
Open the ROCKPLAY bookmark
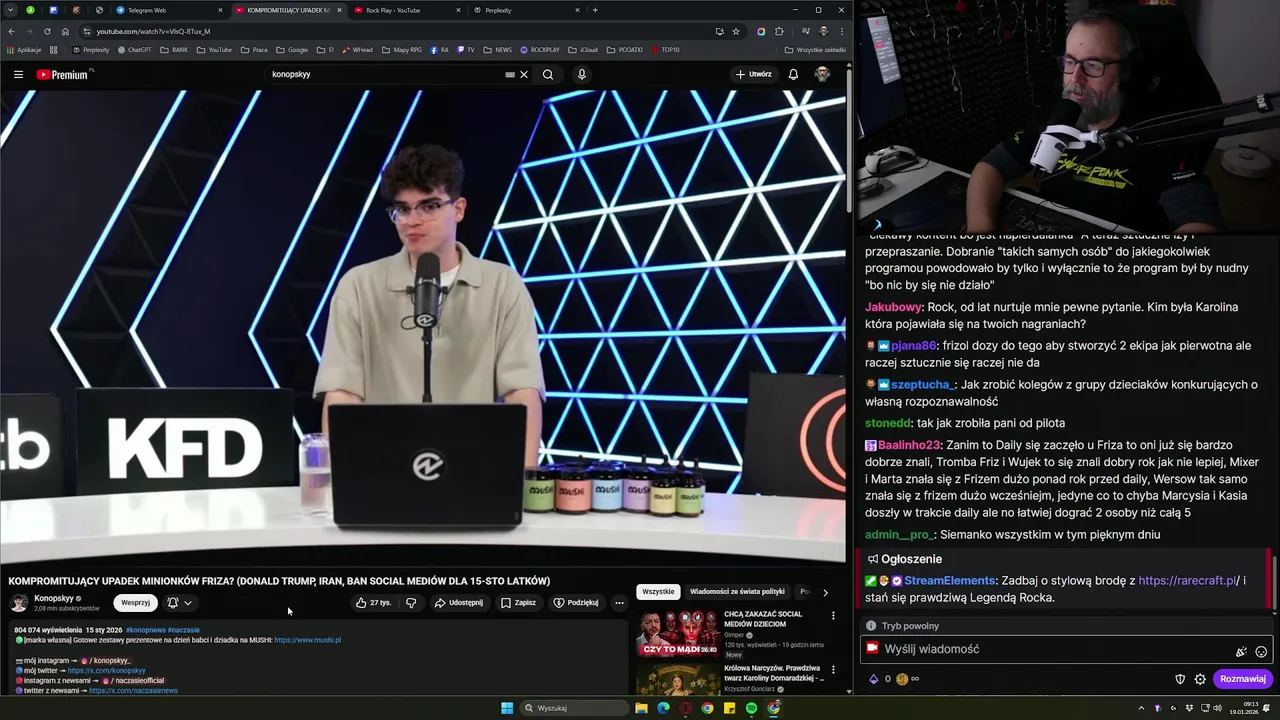539,49
